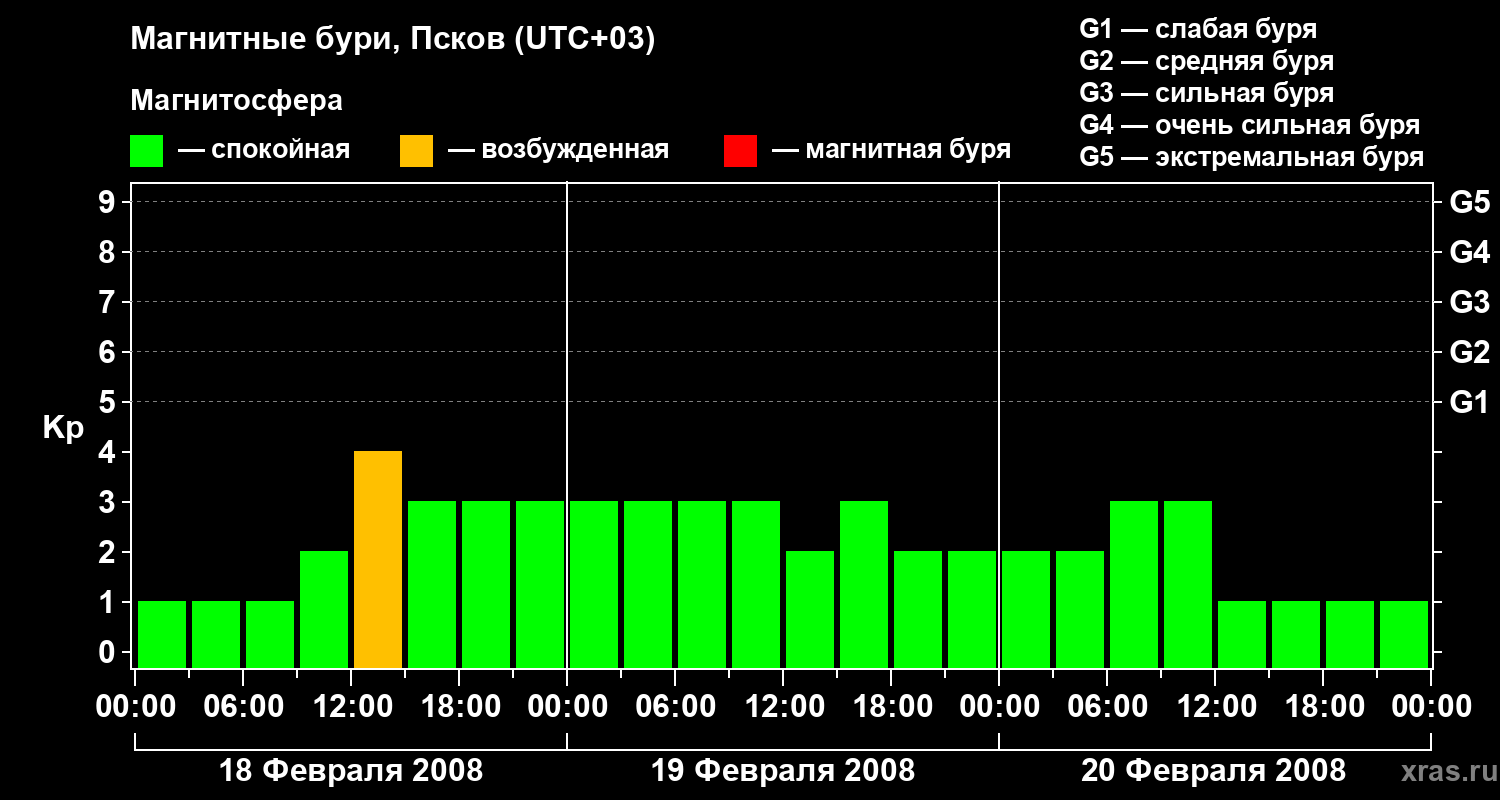Click the 'G1 — слабая буря' legend line
This screenshot has width=1500, height=800.
[1198, 29]
